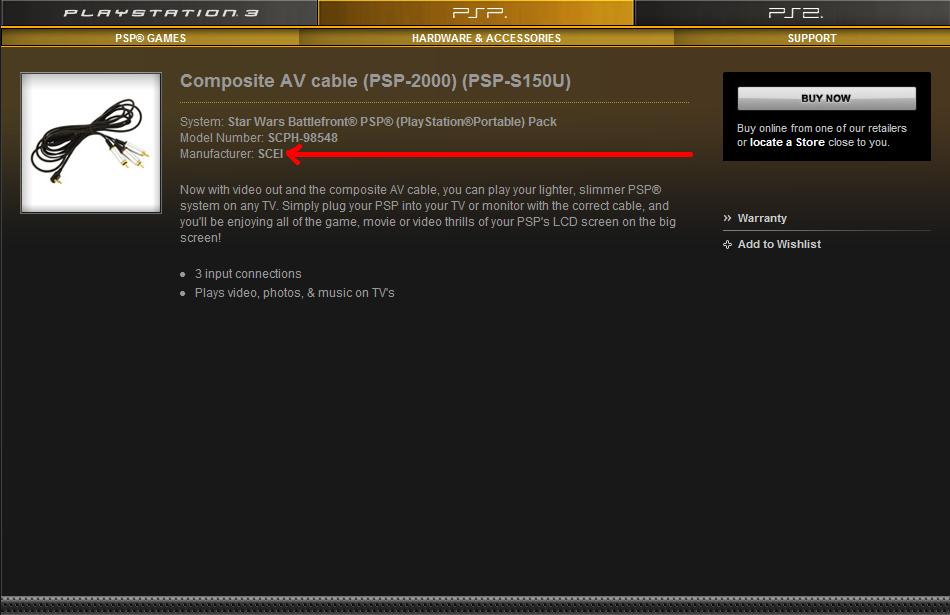Screen dimensions: 950x615
Task: Select the PSP logo tab
Action: [x=478, y=13]
